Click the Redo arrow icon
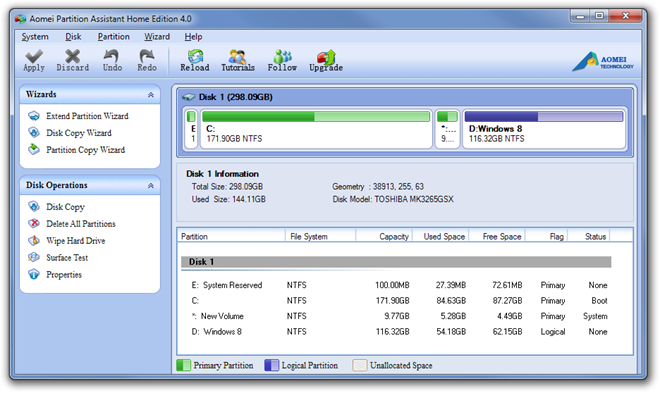Image resolution: width=660 pixels, height=393 pixels. click(146, 56)
